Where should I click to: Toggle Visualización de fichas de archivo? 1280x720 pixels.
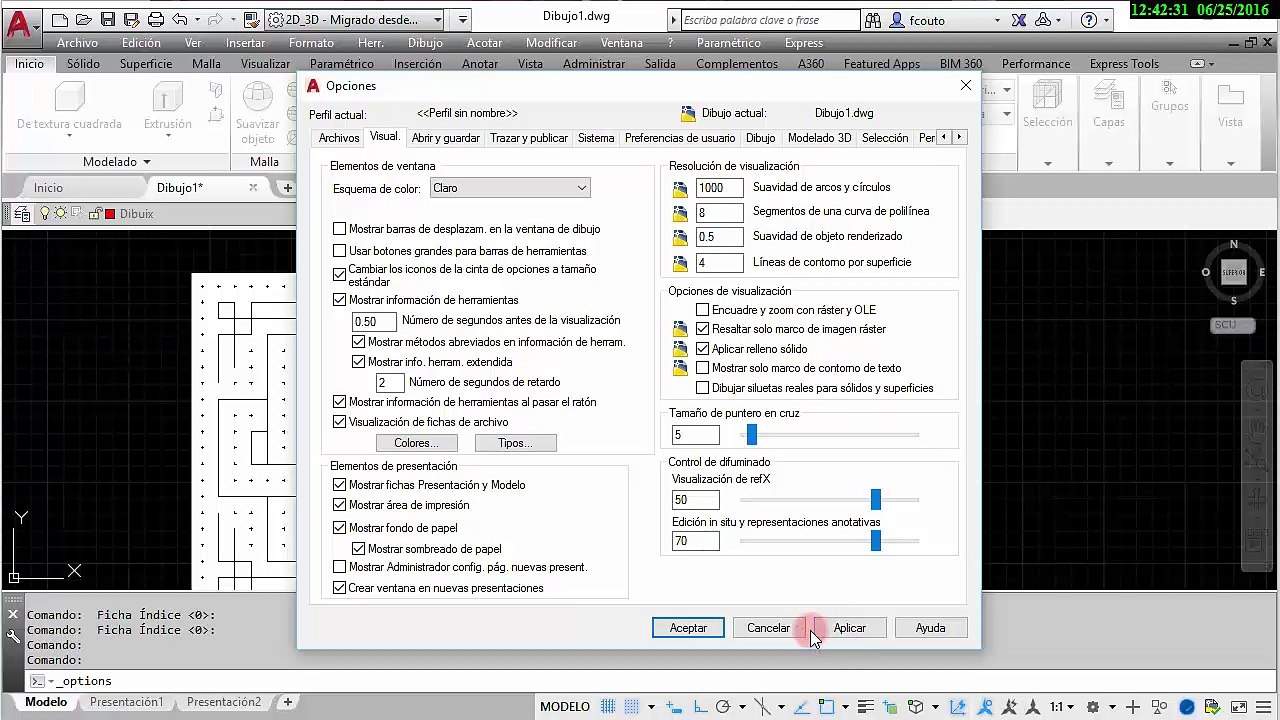340,422
